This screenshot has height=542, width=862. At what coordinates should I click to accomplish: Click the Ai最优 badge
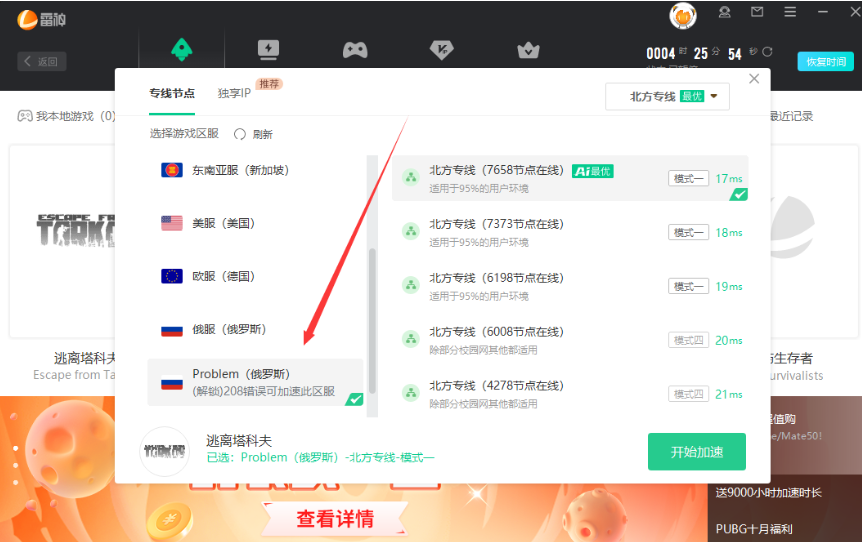[593, 172]
